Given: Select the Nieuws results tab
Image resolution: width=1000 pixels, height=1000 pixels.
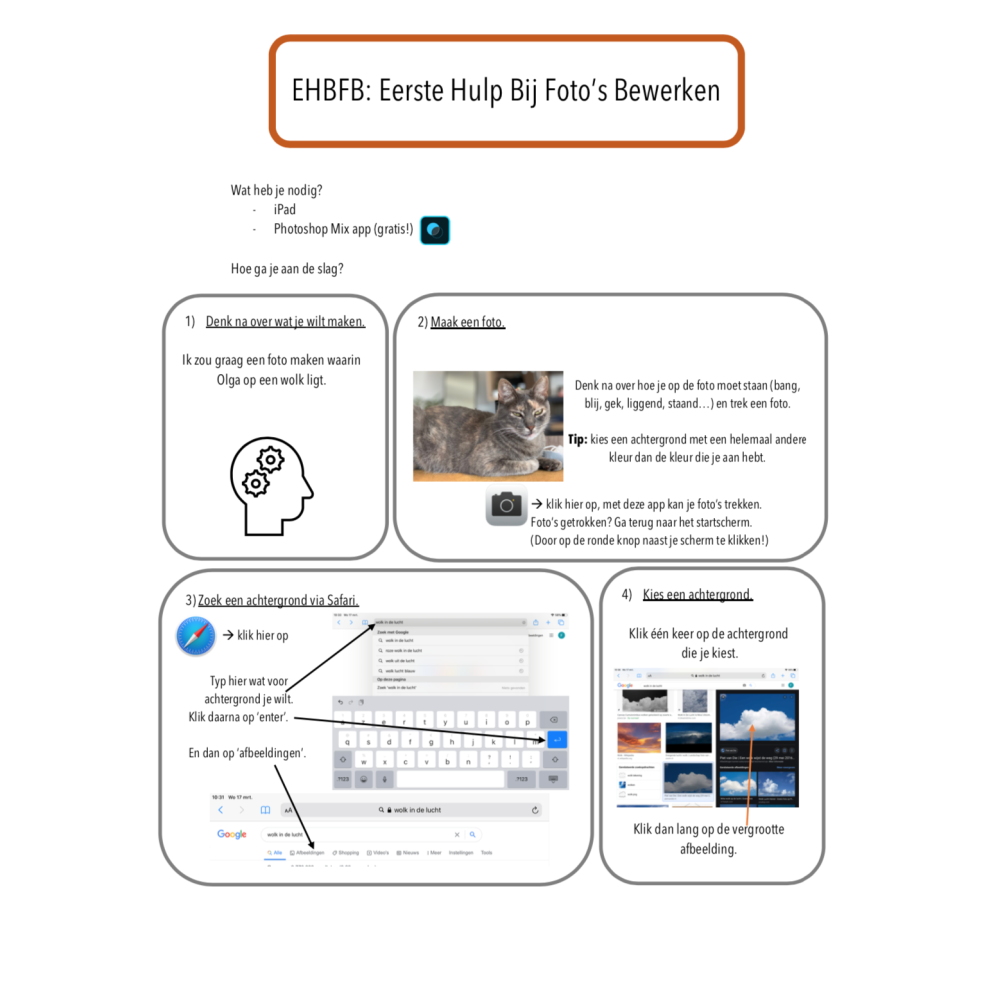Looking at the screenshot, I should [408, 853].
